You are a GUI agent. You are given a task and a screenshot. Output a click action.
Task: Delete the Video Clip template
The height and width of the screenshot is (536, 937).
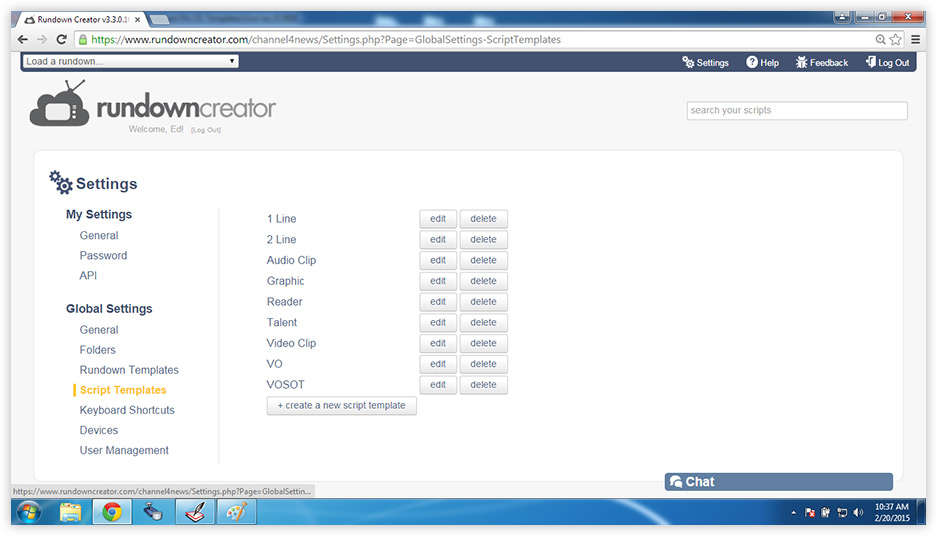[483, 344]
